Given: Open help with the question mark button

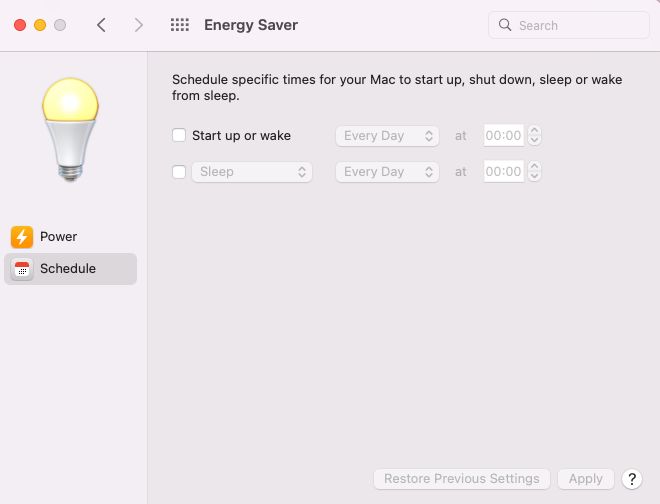Looking at the screenshot, I should (x=631, y=479).
